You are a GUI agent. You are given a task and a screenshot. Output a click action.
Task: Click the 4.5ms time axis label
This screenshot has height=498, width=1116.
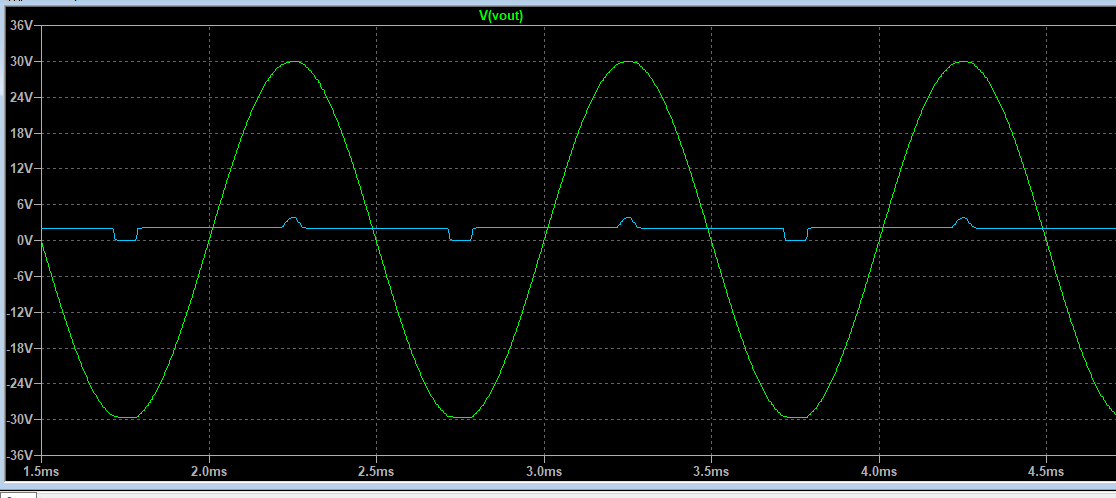1047,472
